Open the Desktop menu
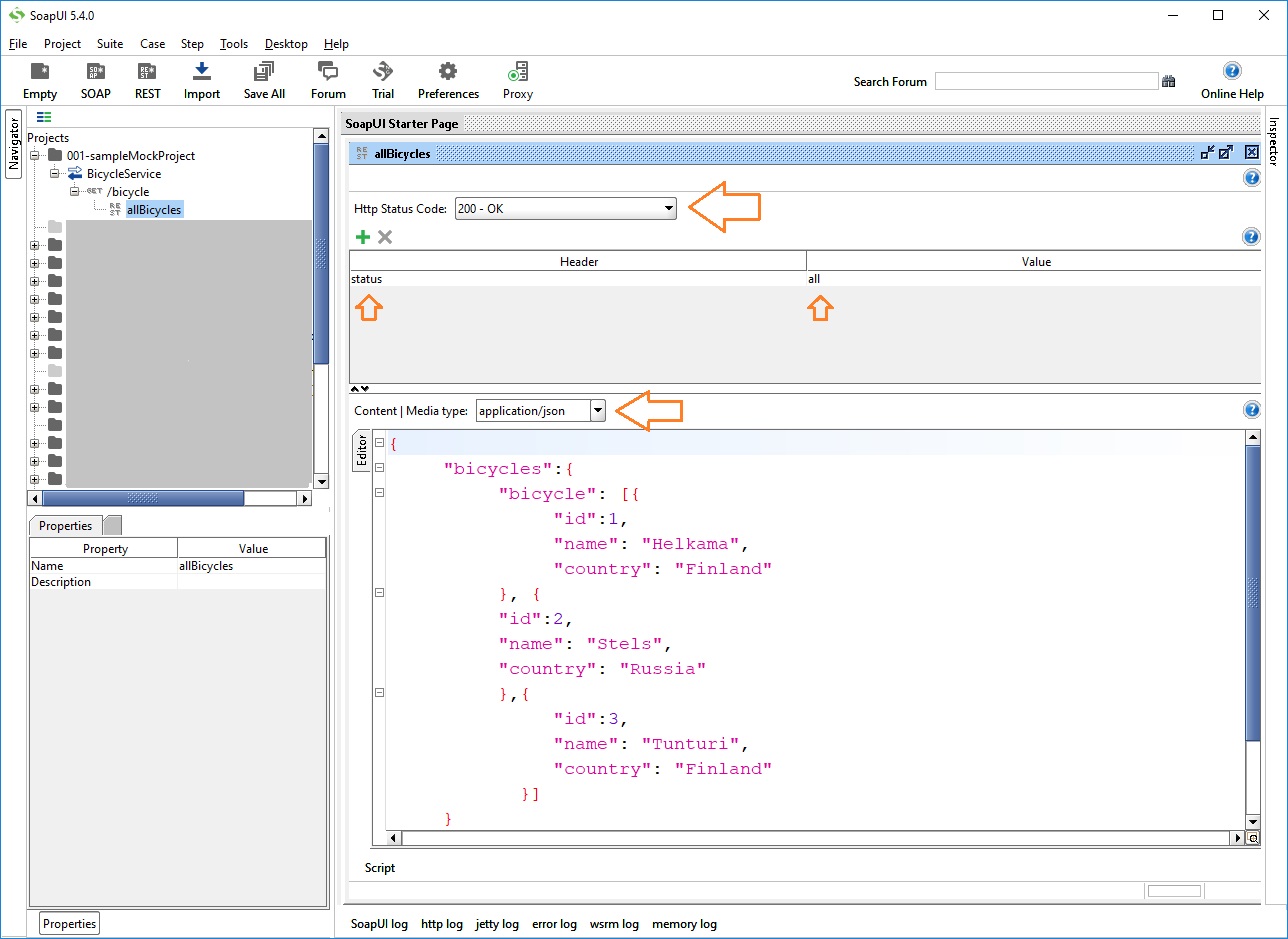Image resolution: width=1288 pixels, height=939 pixels. [286, 44]
